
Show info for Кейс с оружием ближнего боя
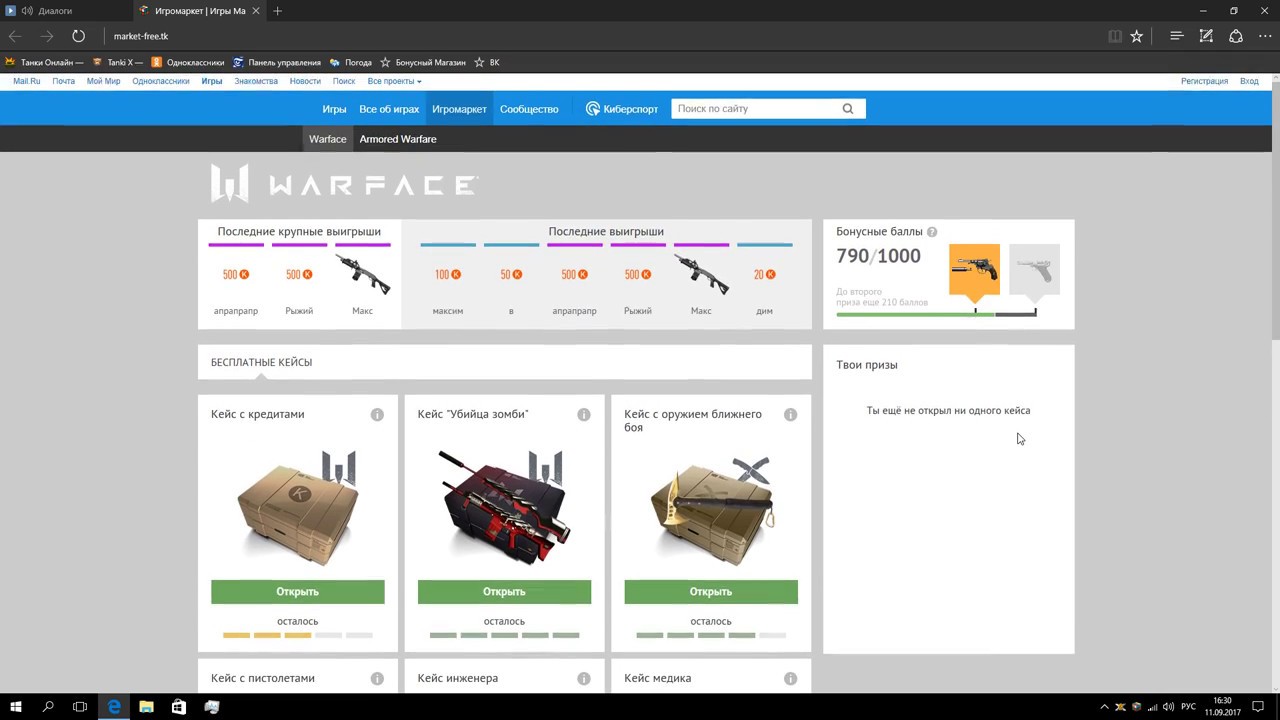click(x=791, y=415)
